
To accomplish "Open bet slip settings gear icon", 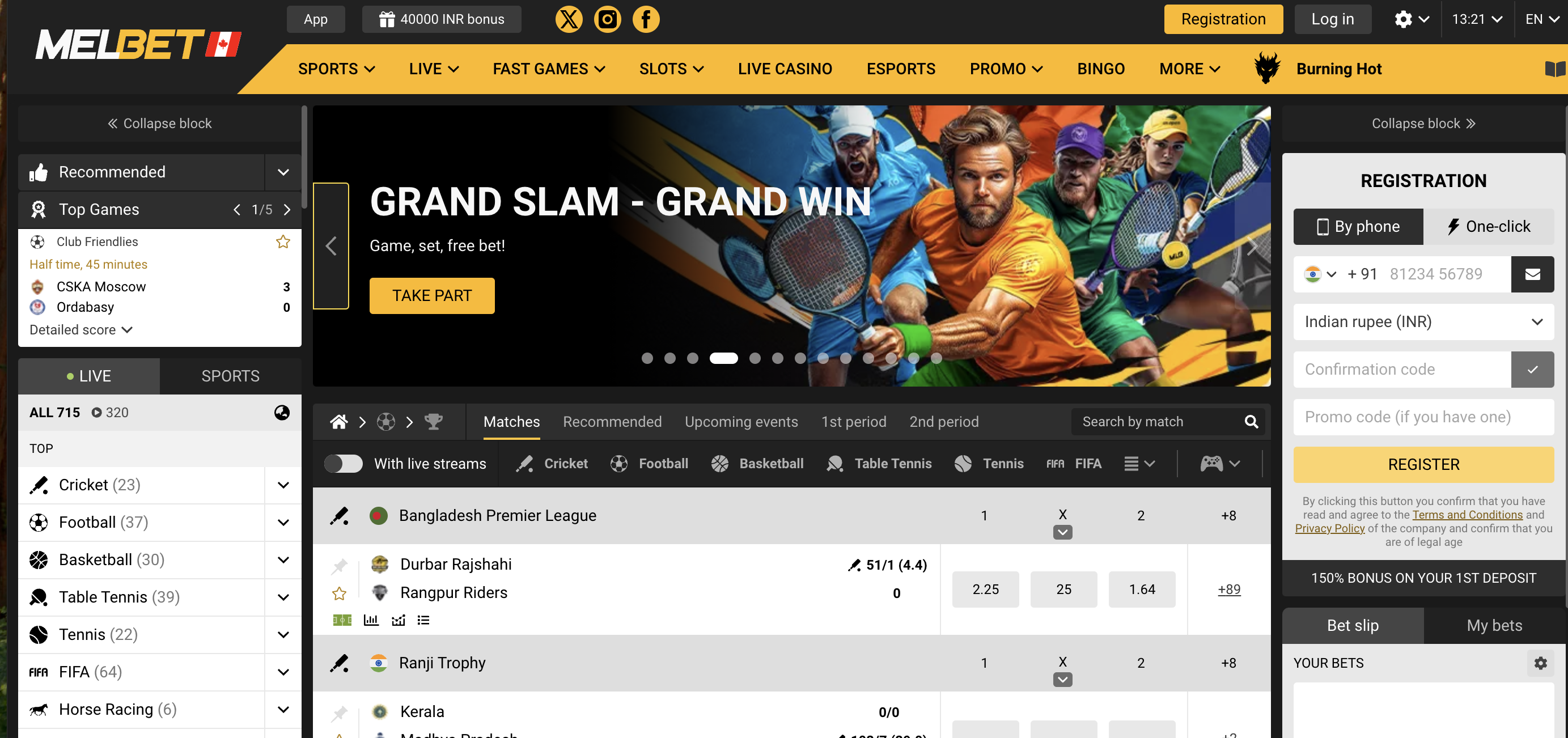I will pyautogui.click(x=1540, y=663).
